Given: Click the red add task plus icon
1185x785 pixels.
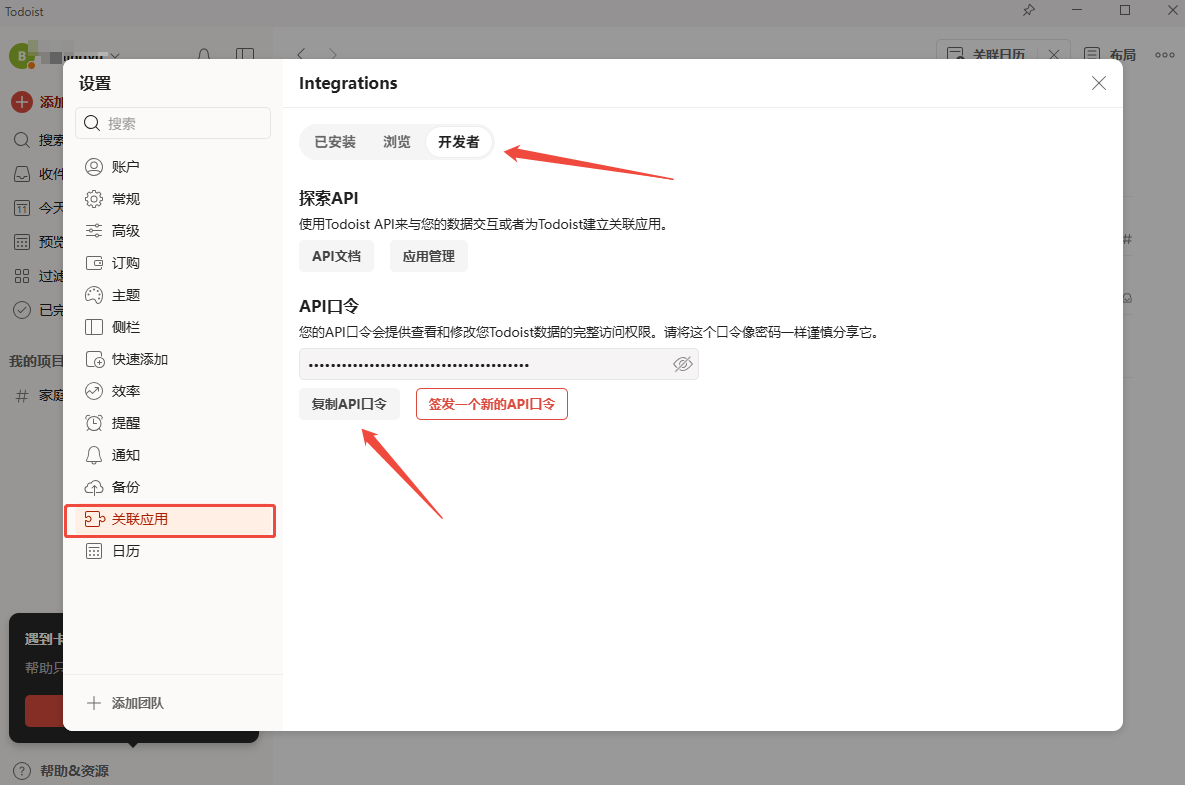Looking at the screenshot, I should click(23, 101).
